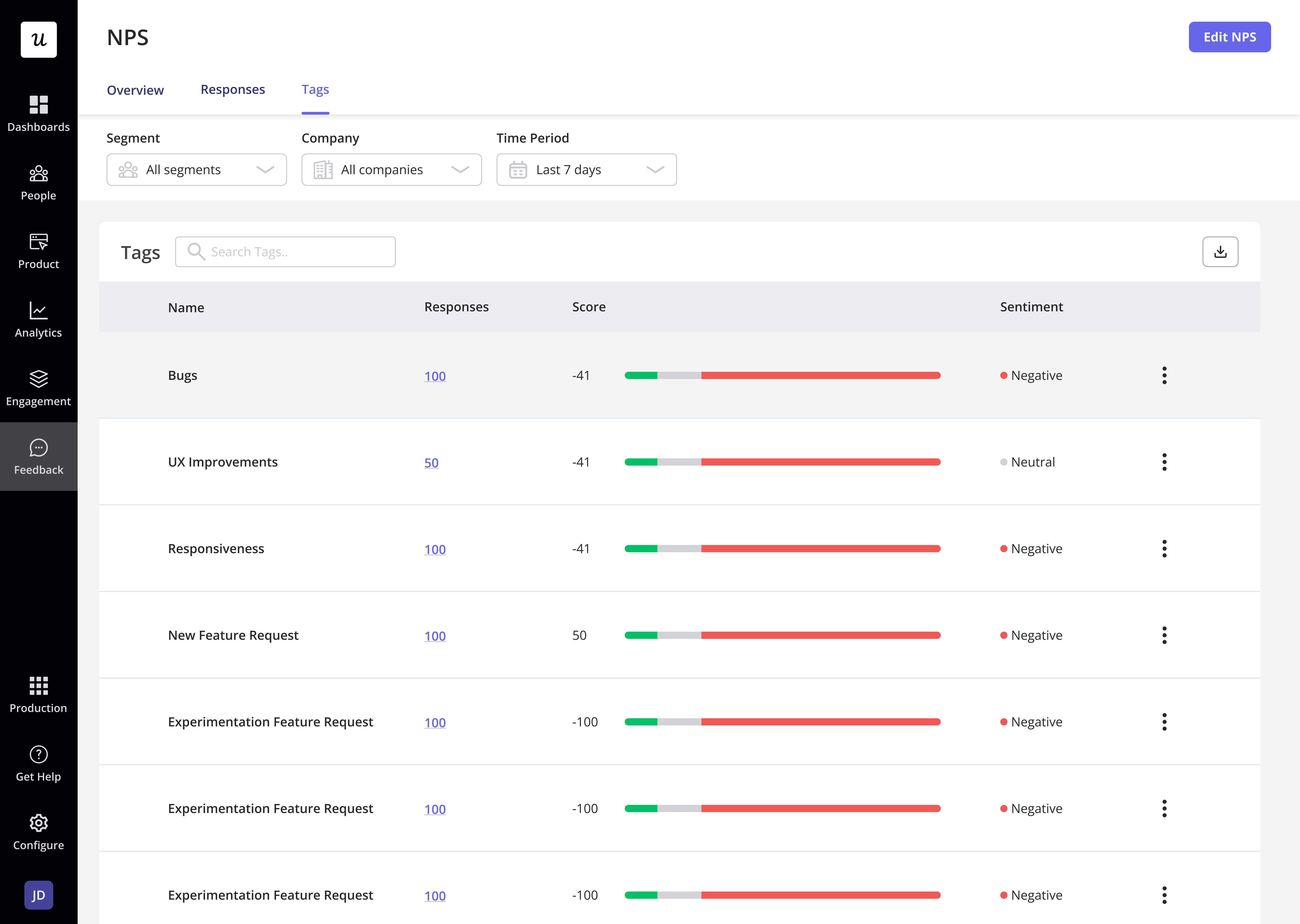The height and width of the screenshot is (924, 1300).
Task: Open the Engagement sidebar section
Action: click(39, 388)
